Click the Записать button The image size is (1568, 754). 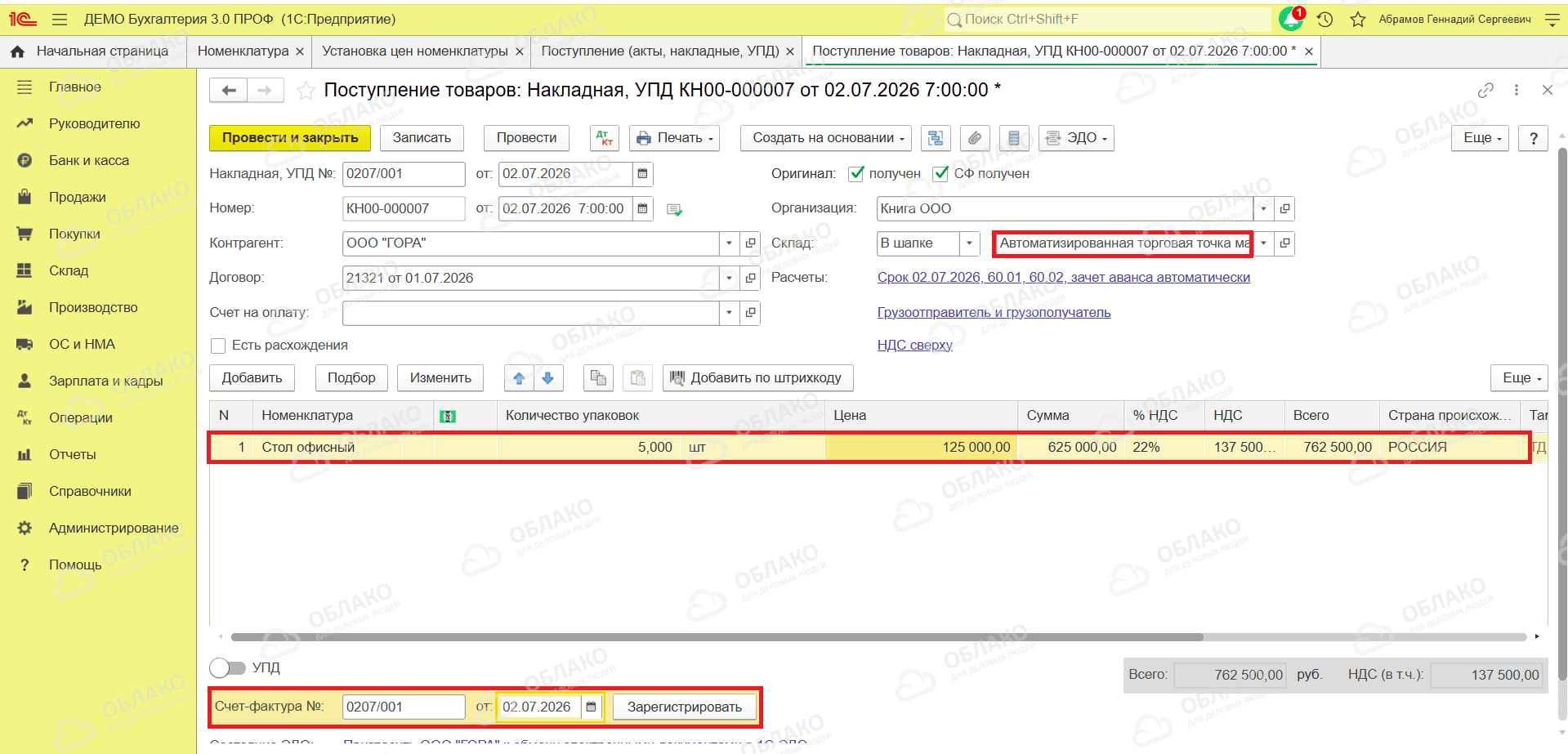point(422,138)
